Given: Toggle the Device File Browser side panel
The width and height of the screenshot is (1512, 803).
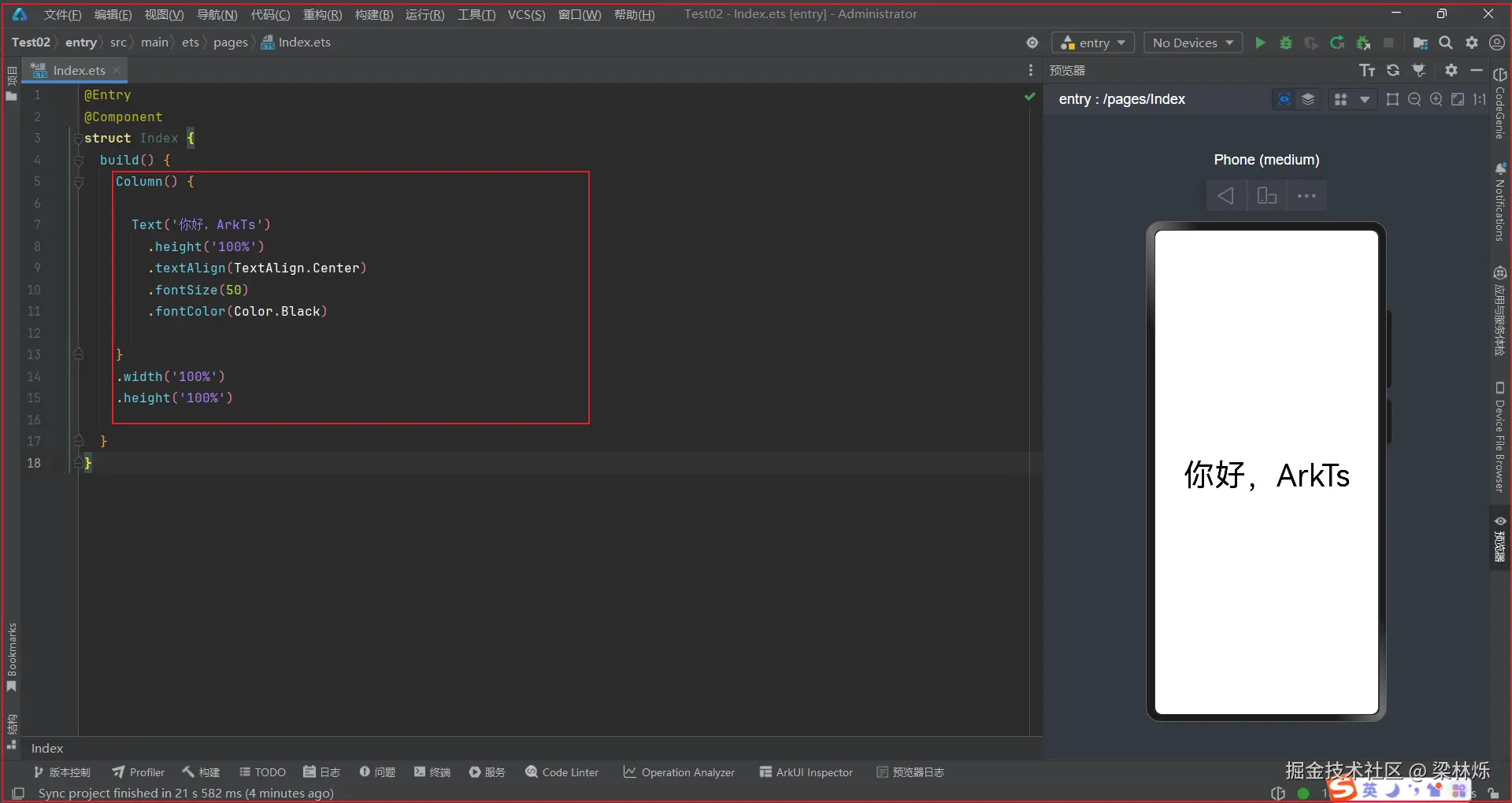Looking at the screenshot, I should (x=1499, y=438).
